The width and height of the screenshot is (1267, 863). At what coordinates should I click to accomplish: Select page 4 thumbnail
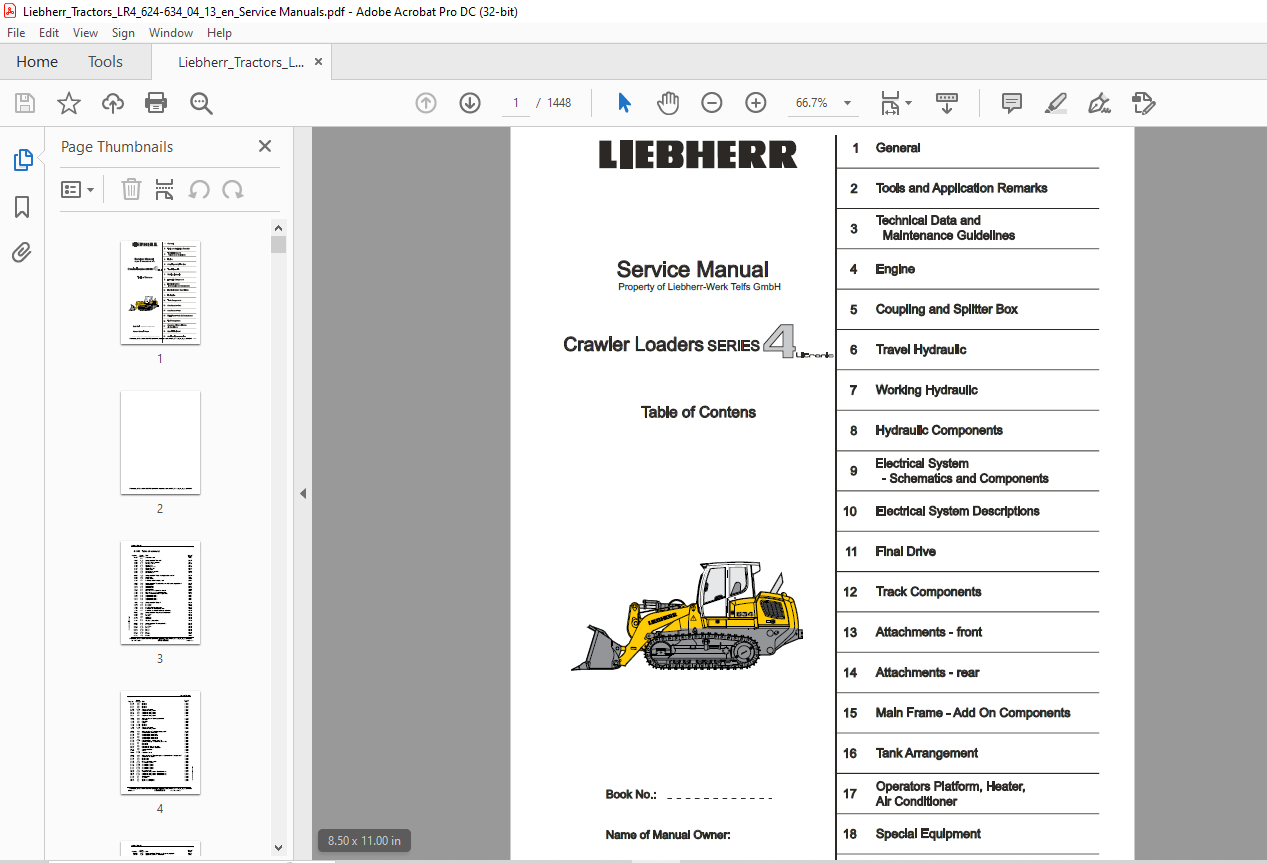click(160, 742)
